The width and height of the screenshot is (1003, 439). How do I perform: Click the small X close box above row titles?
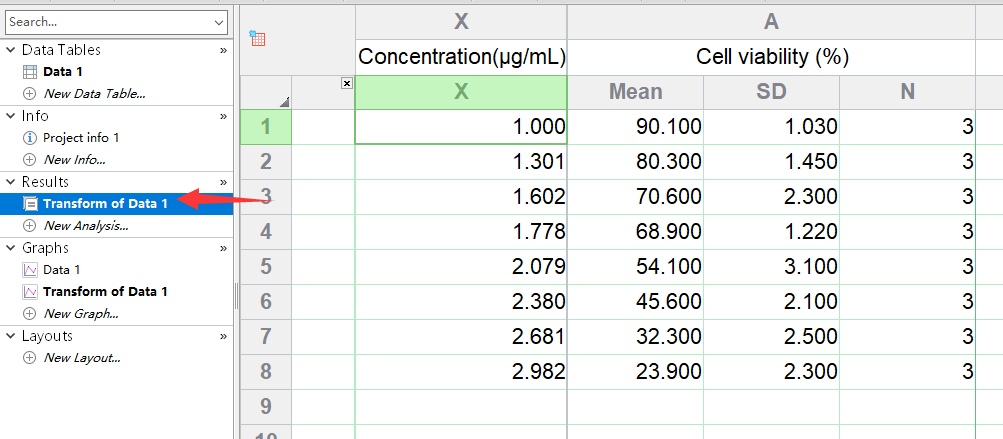347,83
